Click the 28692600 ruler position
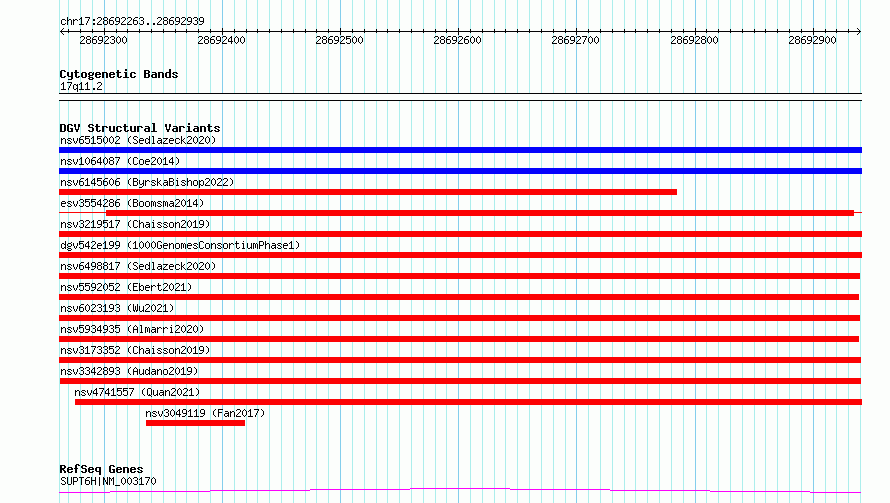The height and width of the screenshot is (503, 890). 457,40
